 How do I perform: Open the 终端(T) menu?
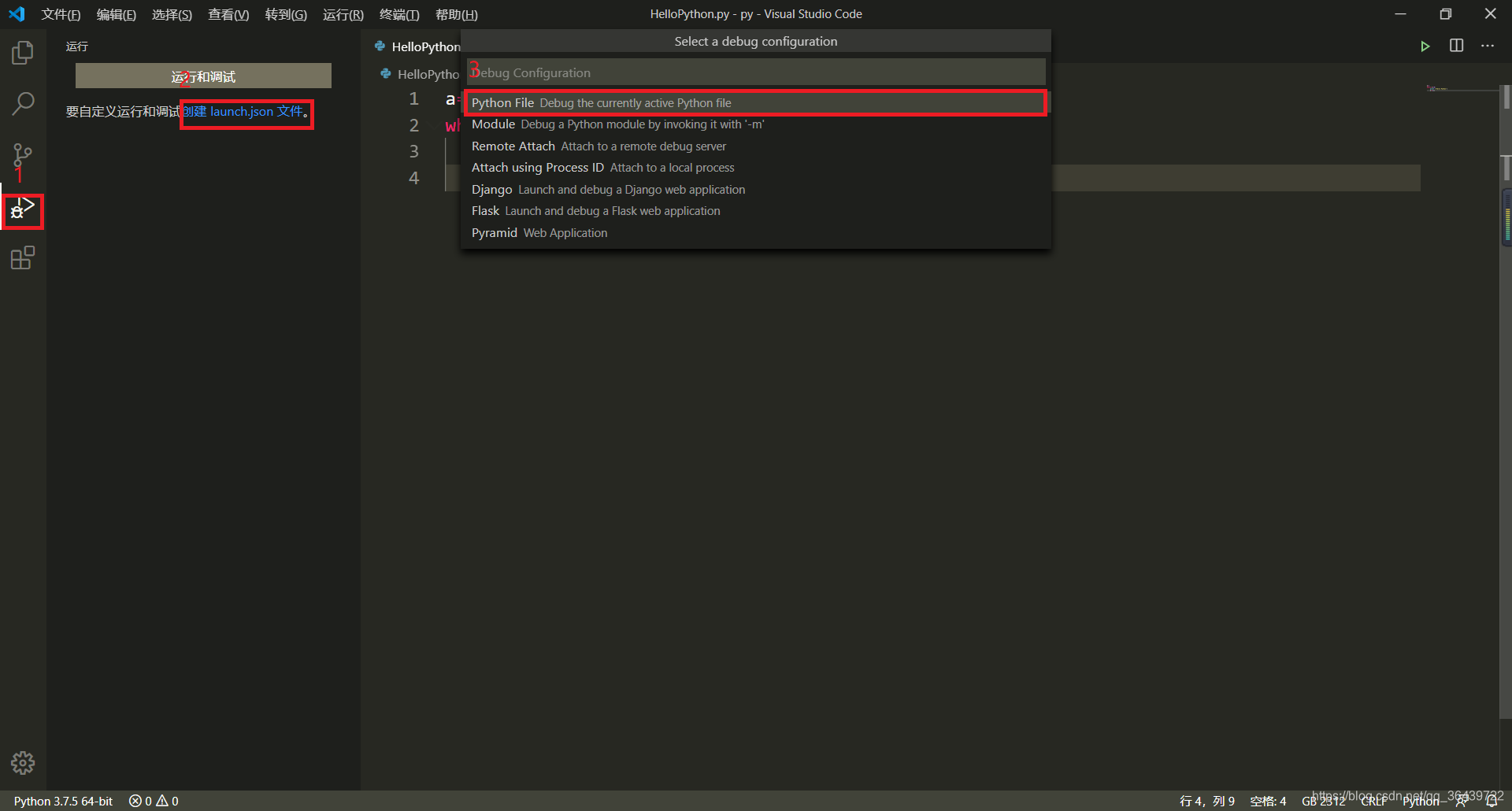399,14
